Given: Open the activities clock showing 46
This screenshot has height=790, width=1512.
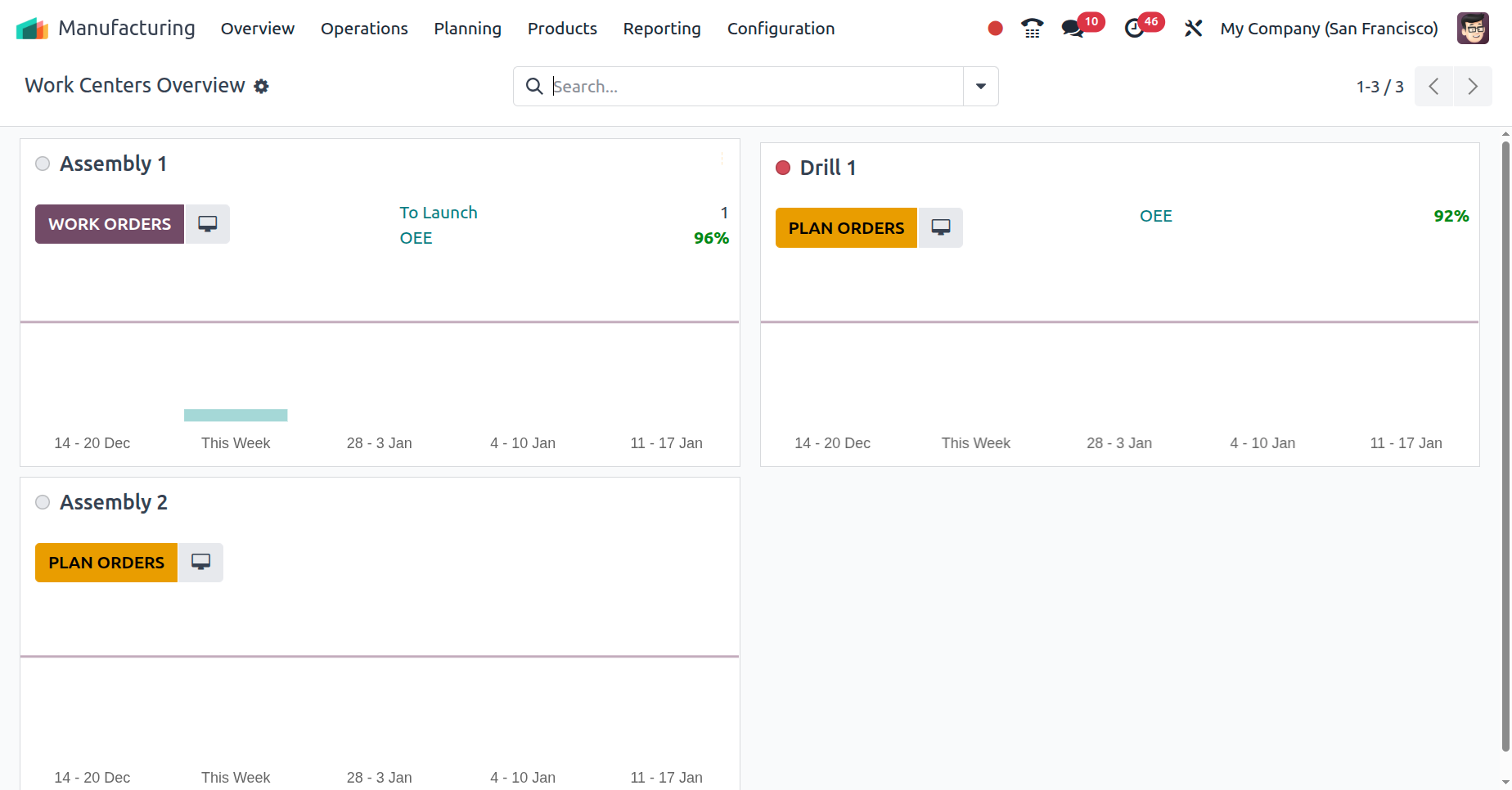Looking at the screenshot, I should tap(1136, 28).
